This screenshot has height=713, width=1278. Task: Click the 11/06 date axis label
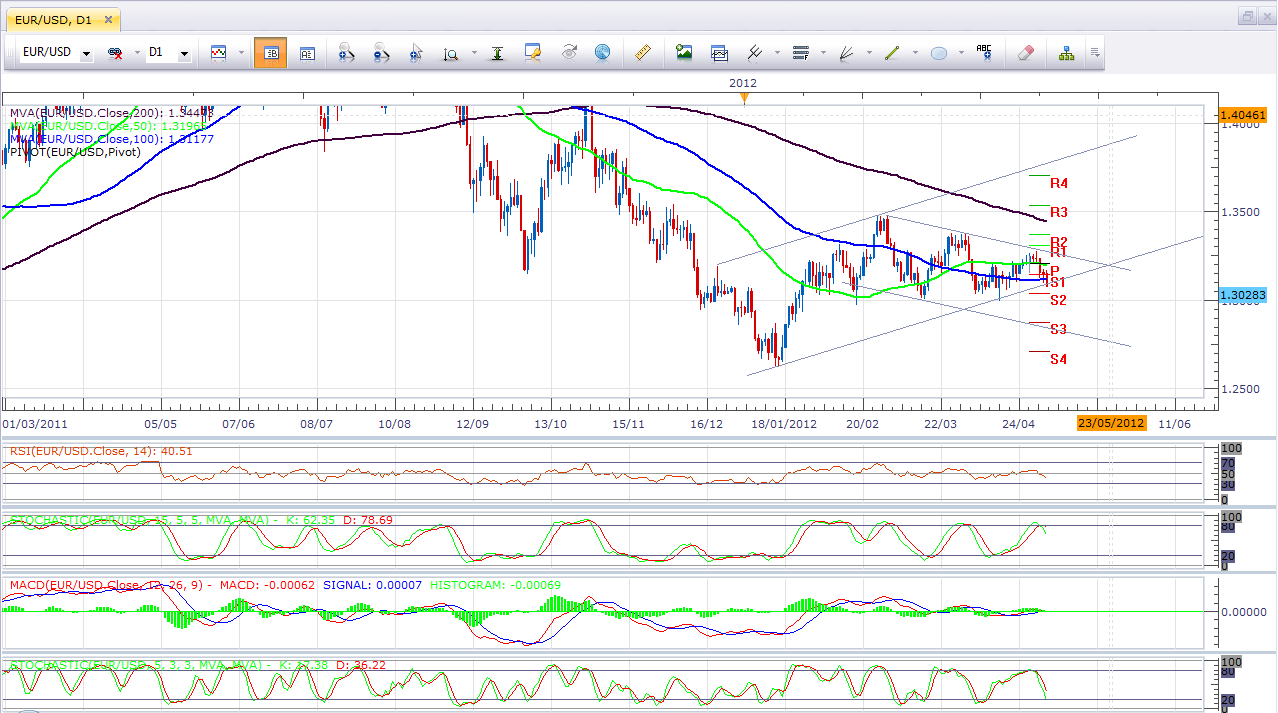(x=1174, y=424)
